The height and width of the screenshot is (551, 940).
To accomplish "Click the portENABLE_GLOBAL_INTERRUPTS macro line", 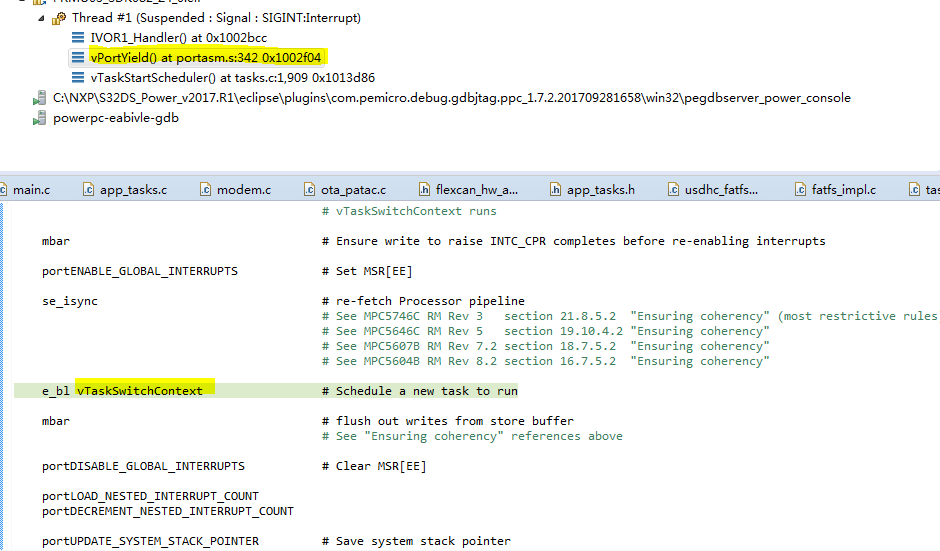I will tap(140, 271).
